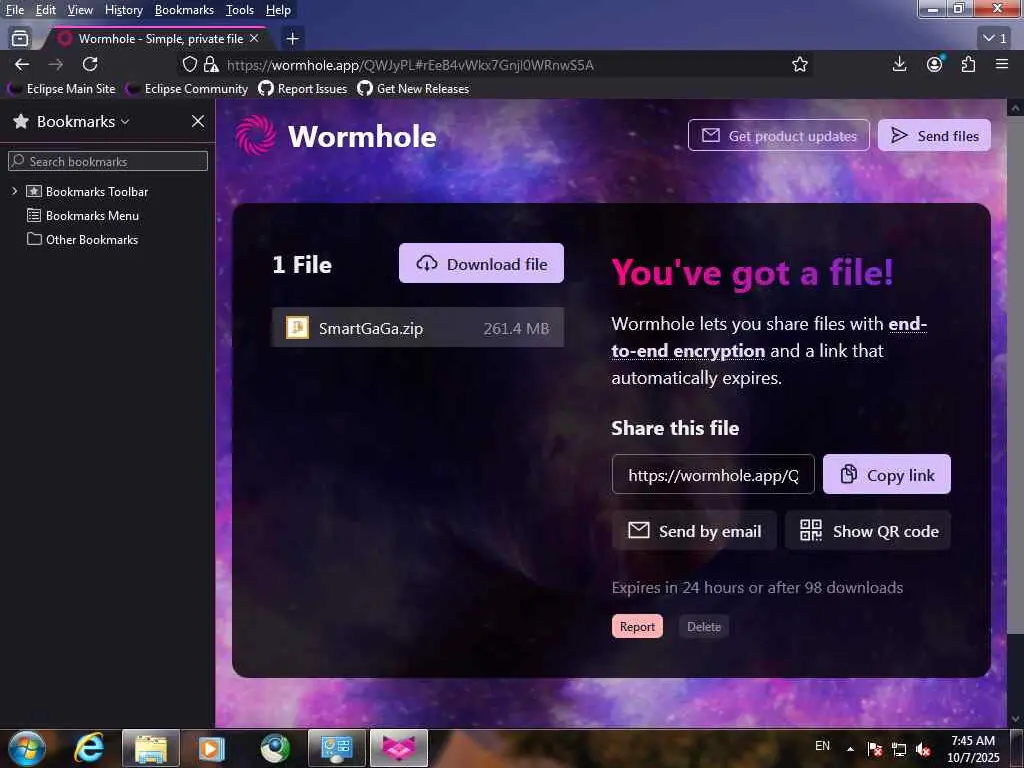Reload the page with the refresh icon
This screenshot has width=1024, height=768.
click(90, 64)
